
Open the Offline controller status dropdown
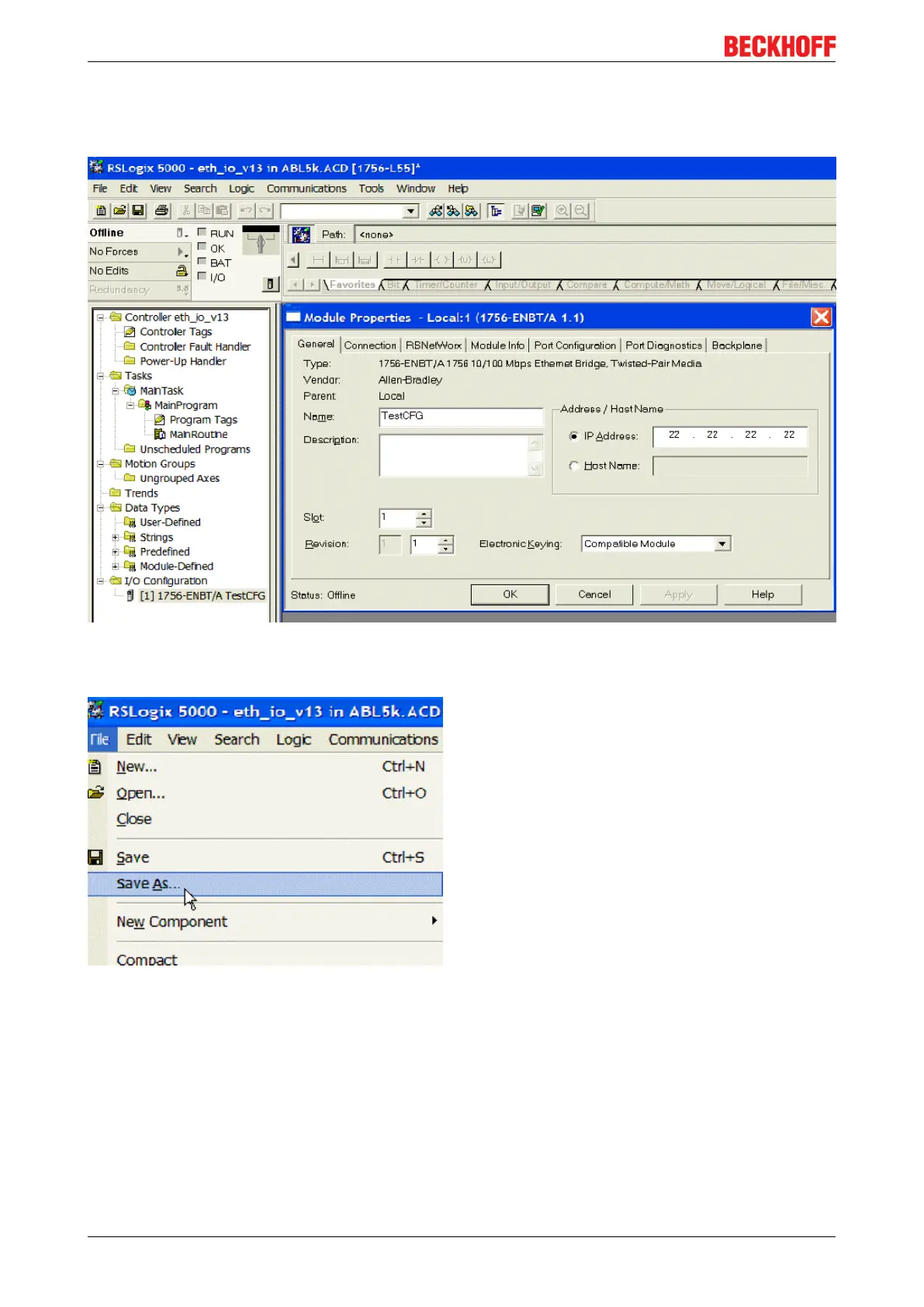pyautogui.click(x=182, y=233)
